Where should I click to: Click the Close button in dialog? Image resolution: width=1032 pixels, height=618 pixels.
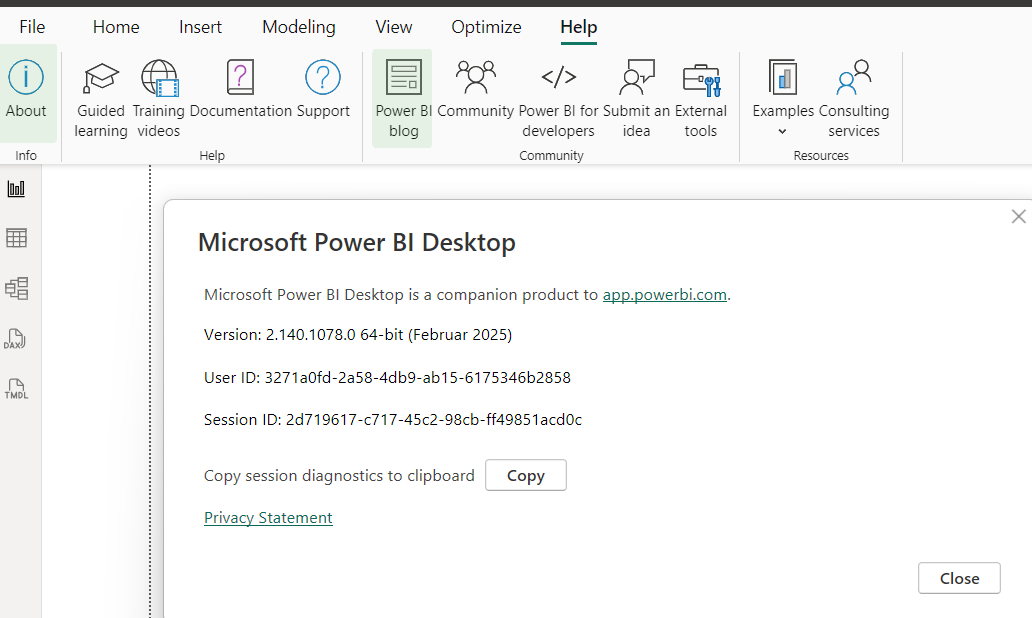(960, 579)
